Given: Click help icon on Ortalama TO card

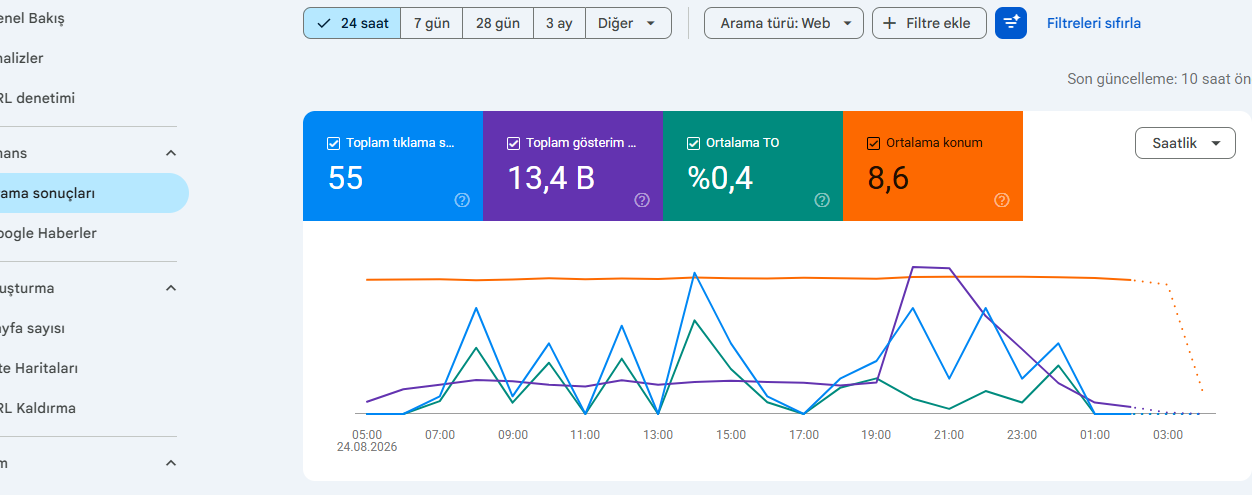Looking at the screenshot, I should [x=822, y=200].
